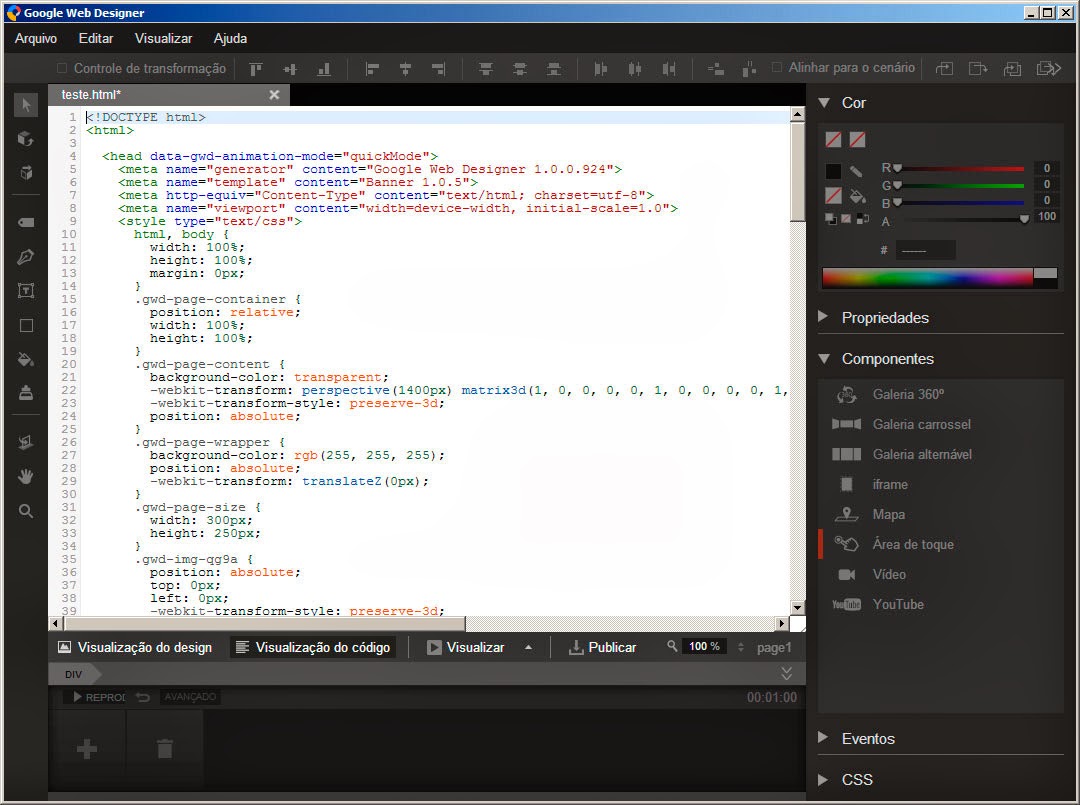This screenshot has height=805, width=1080.
Task: Select the Paint bucket fill tool
Action: click(x=25, y=358)
